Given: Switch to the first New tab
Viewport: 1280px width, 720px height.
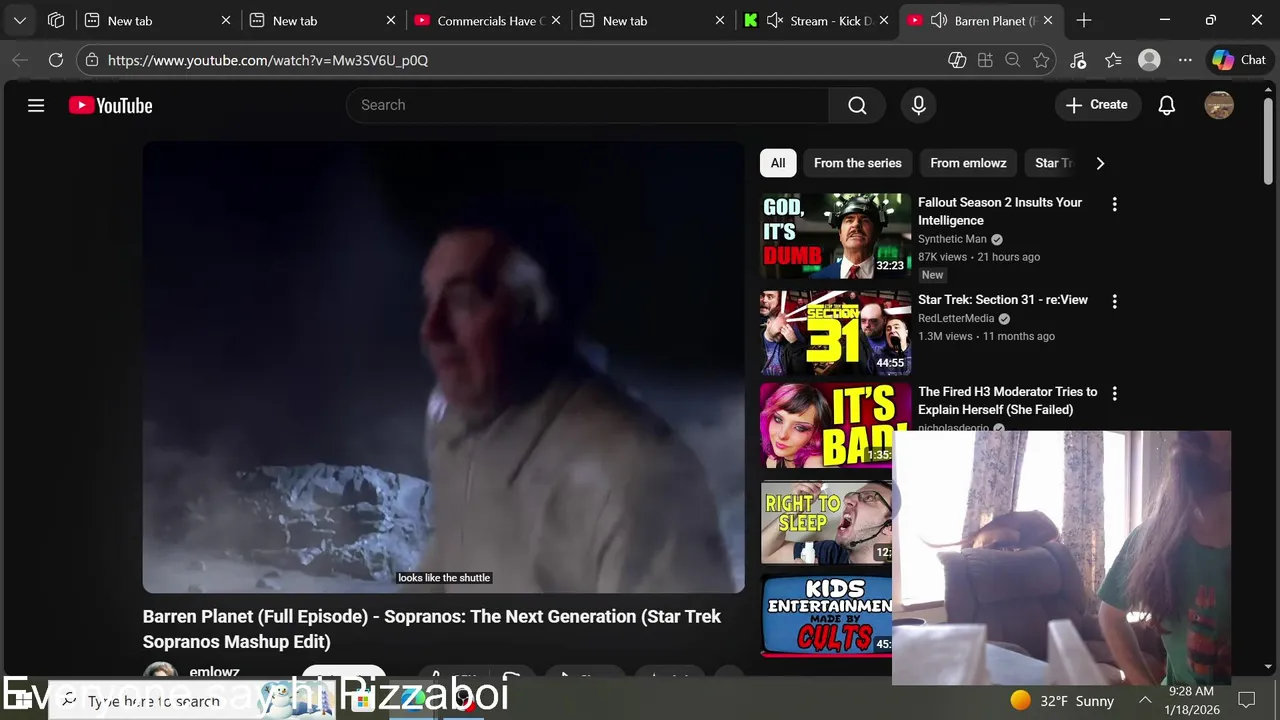Looking at the screenshot, I should click(x=158, y=20).
